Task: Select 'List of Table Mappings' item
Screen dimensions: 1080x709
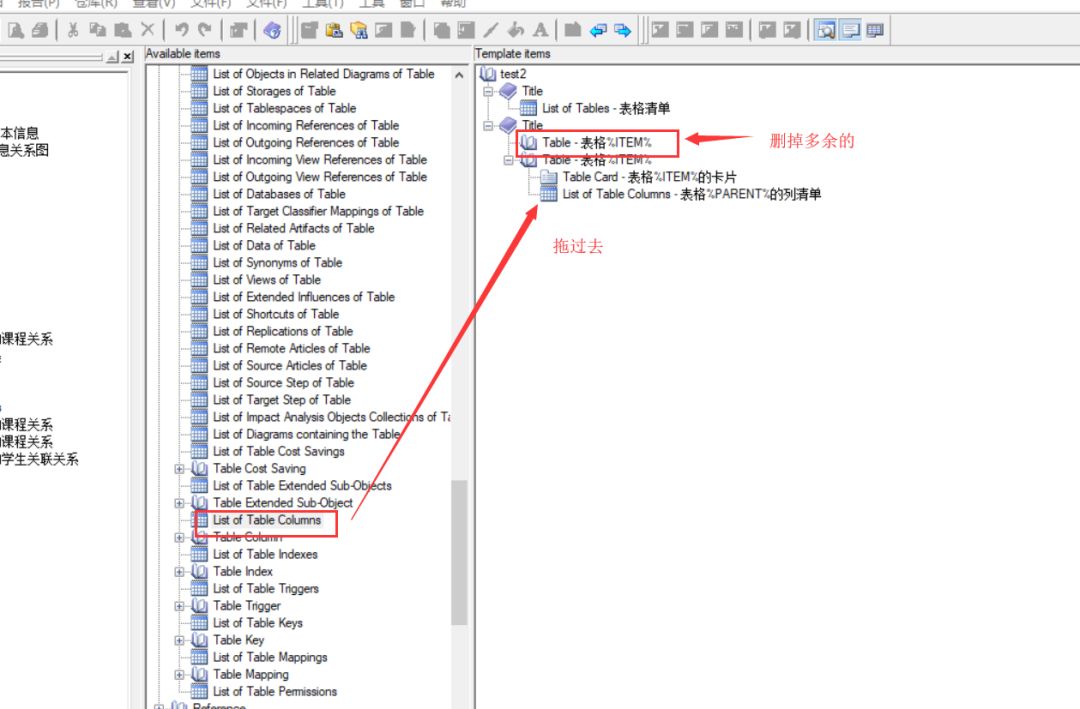Action: [270, 657]
